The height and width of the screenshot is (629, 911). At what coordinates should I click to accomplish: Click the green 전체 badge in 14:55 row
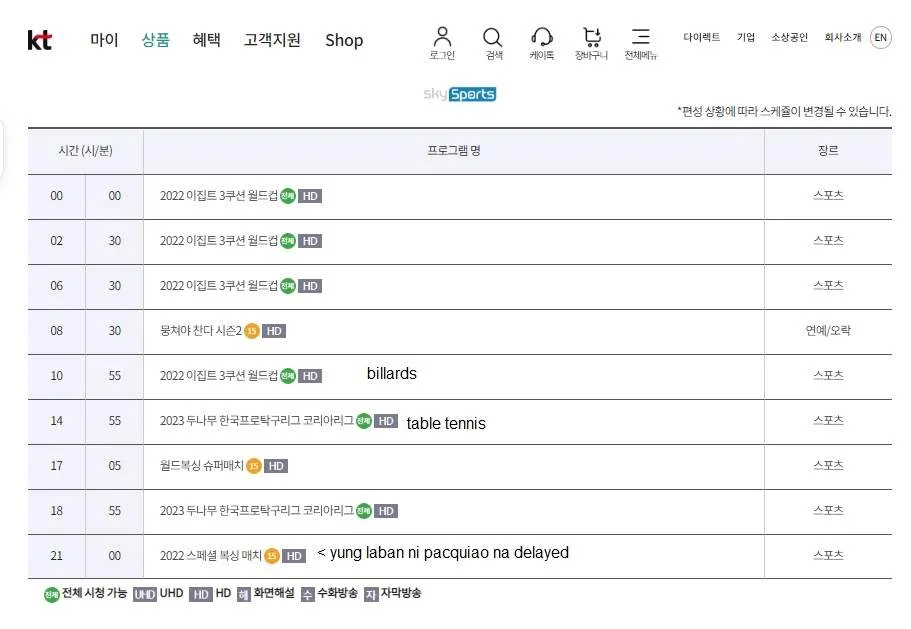coord(364,421)
